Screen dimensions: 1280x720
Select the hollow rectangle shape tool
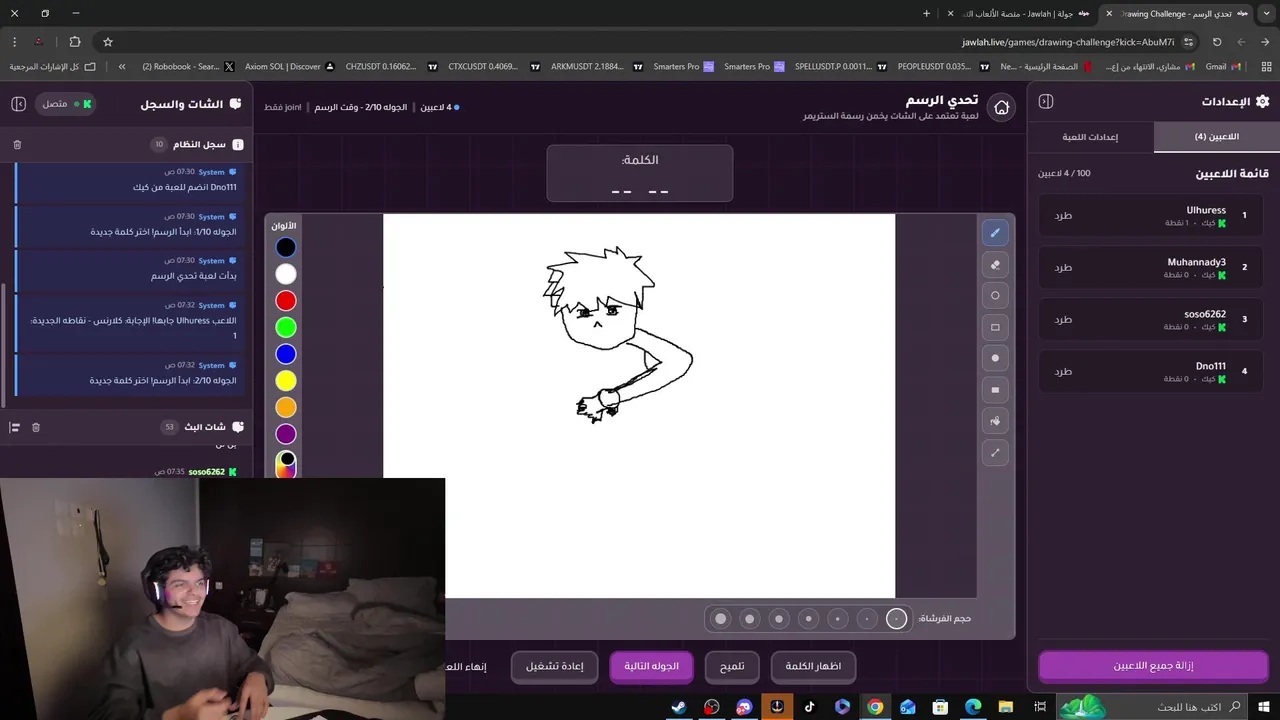(995, 327)
